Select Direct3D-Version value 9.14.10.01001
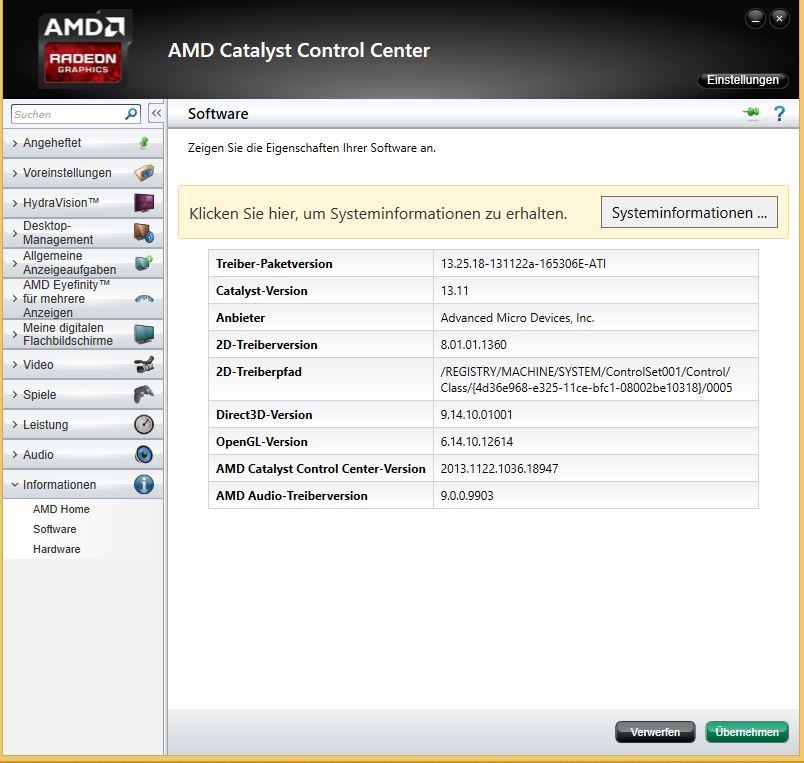 (x=476, y=415)
